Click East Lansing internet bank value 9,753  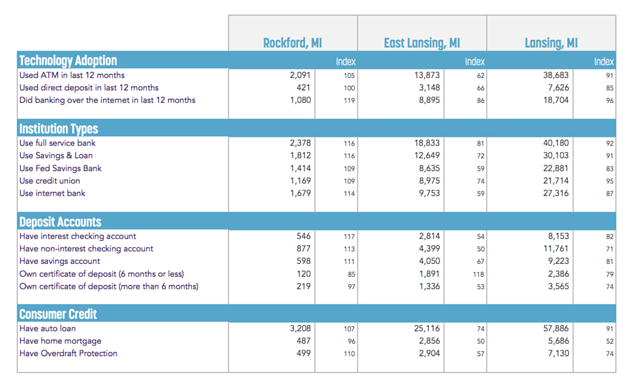(429, 193)
